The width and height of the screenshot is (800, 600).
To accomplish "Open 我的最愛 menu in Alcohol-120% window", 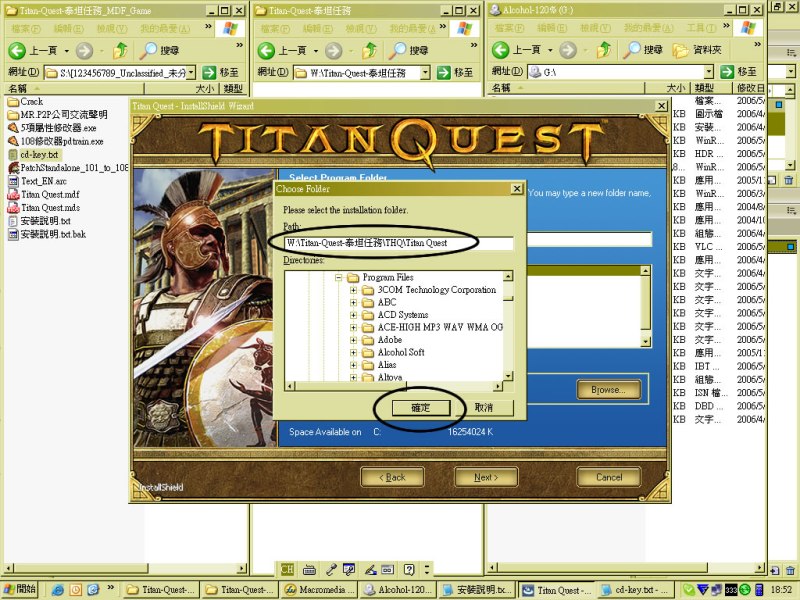I will click(x=648, y=28).
